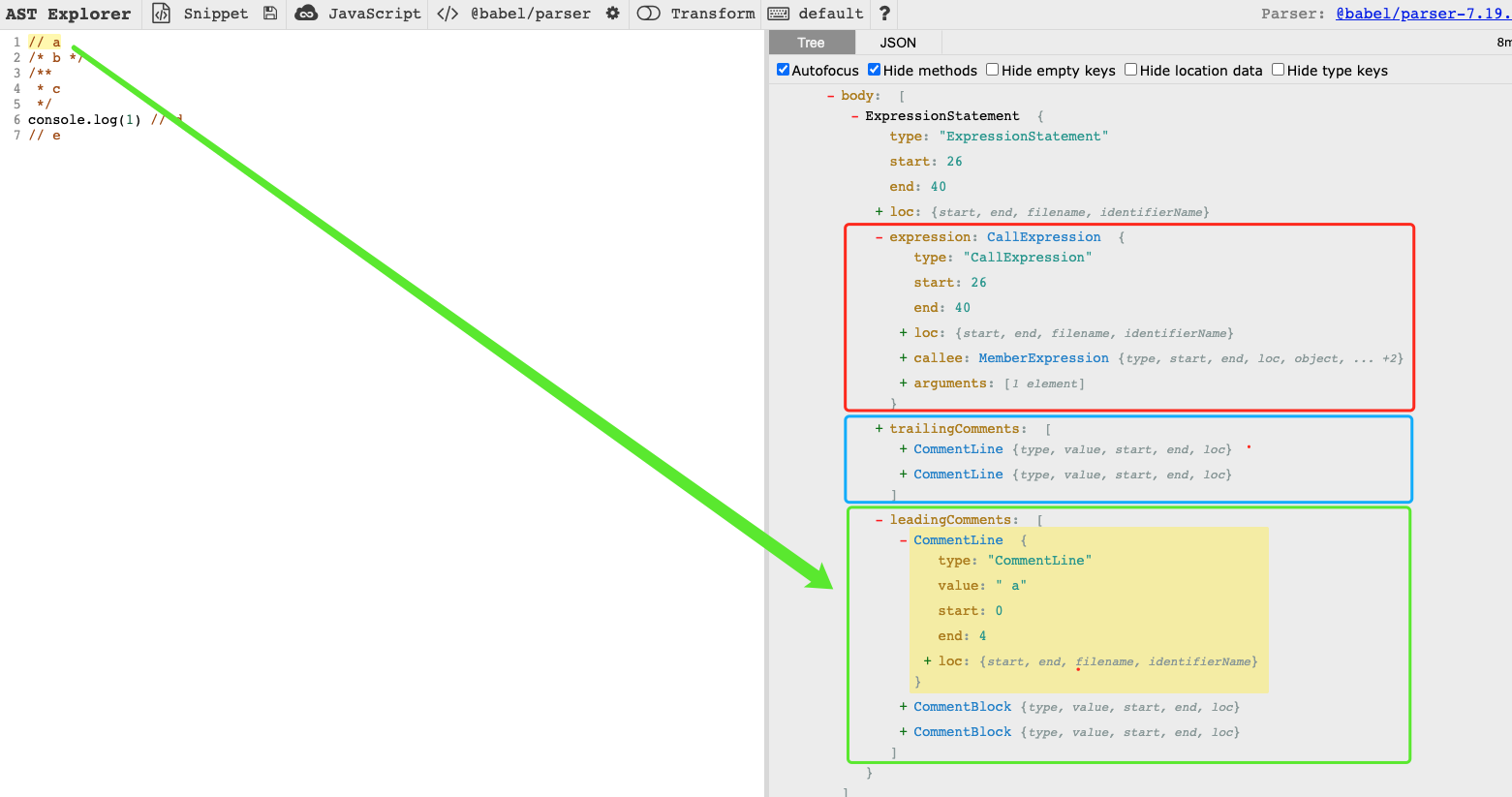Click the save floppy disk icon
This screenshot has width=1512, height=797.
point(270,14)
